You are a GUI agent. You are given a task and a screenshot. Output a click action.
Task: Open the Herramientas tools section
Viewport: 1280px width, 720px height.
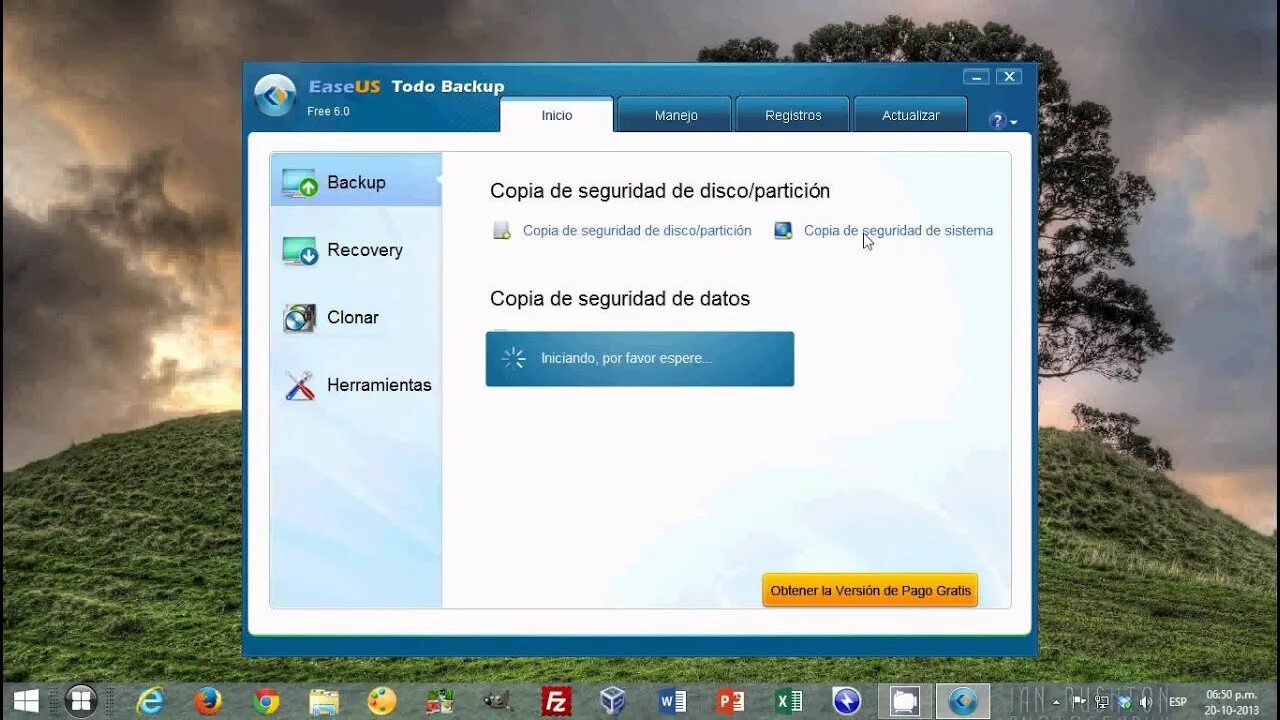point(356,385)
